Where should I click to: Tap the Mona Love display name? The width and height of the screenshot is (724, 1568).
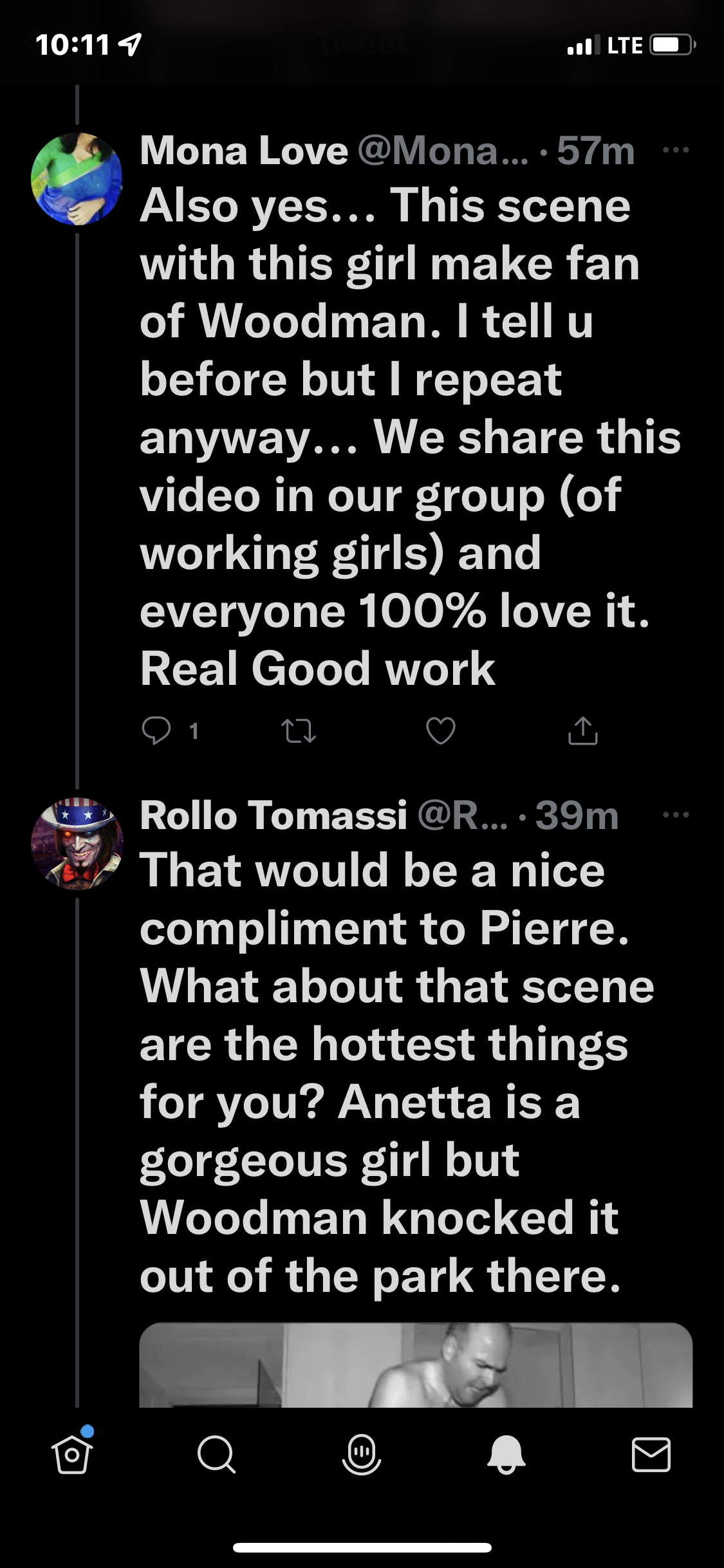point(244,151)
